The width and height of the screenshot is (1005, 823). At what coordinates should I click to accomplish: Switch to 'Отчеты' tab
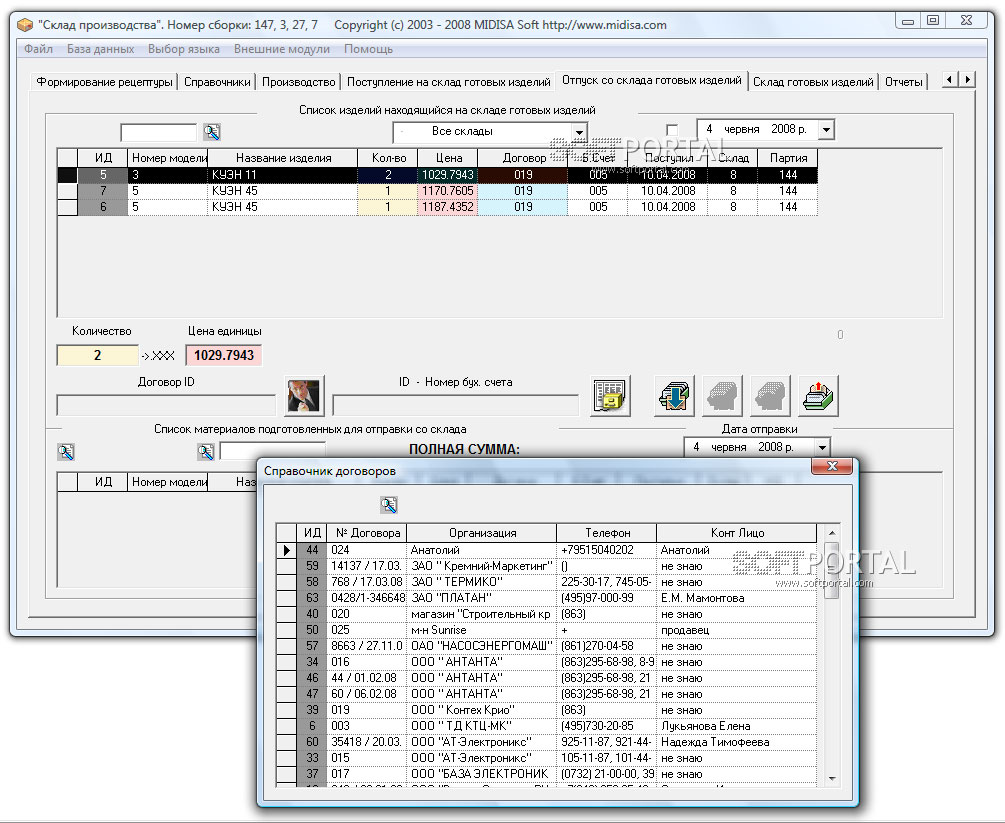point(904,82)
